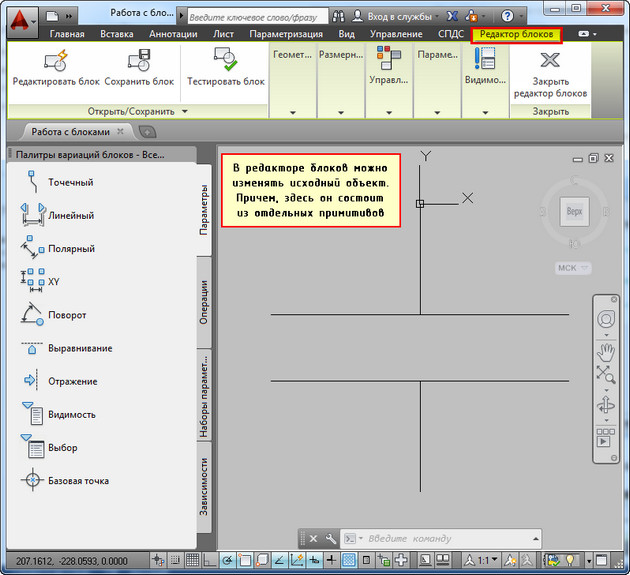
Task: Click the Model space status bar icon
Action: coord(425,560)
